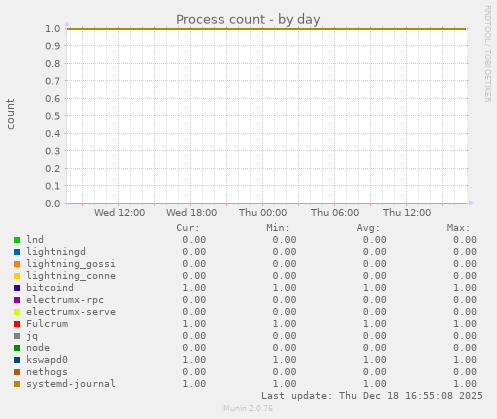Click the jq gray legend swatch

17,336
